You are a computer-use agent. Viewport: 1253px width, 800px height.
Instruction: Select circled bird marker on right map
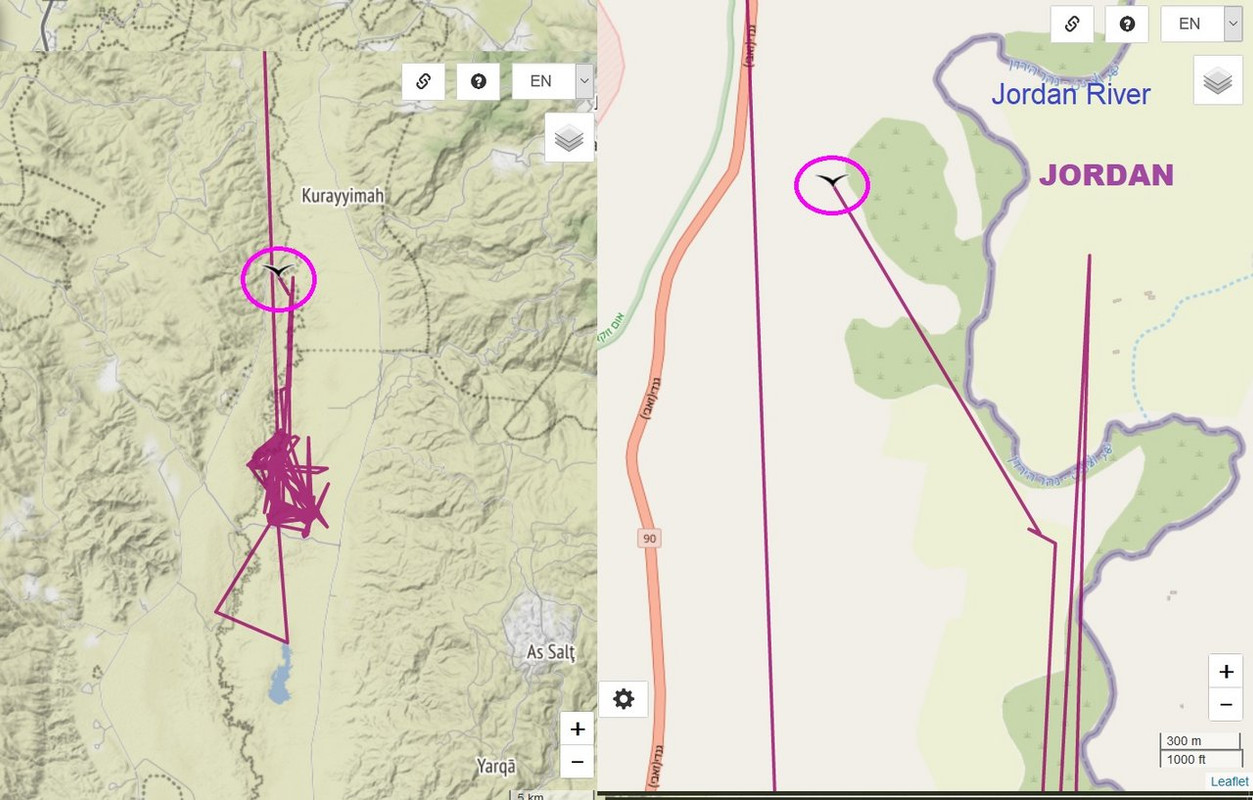click(831, 180)
